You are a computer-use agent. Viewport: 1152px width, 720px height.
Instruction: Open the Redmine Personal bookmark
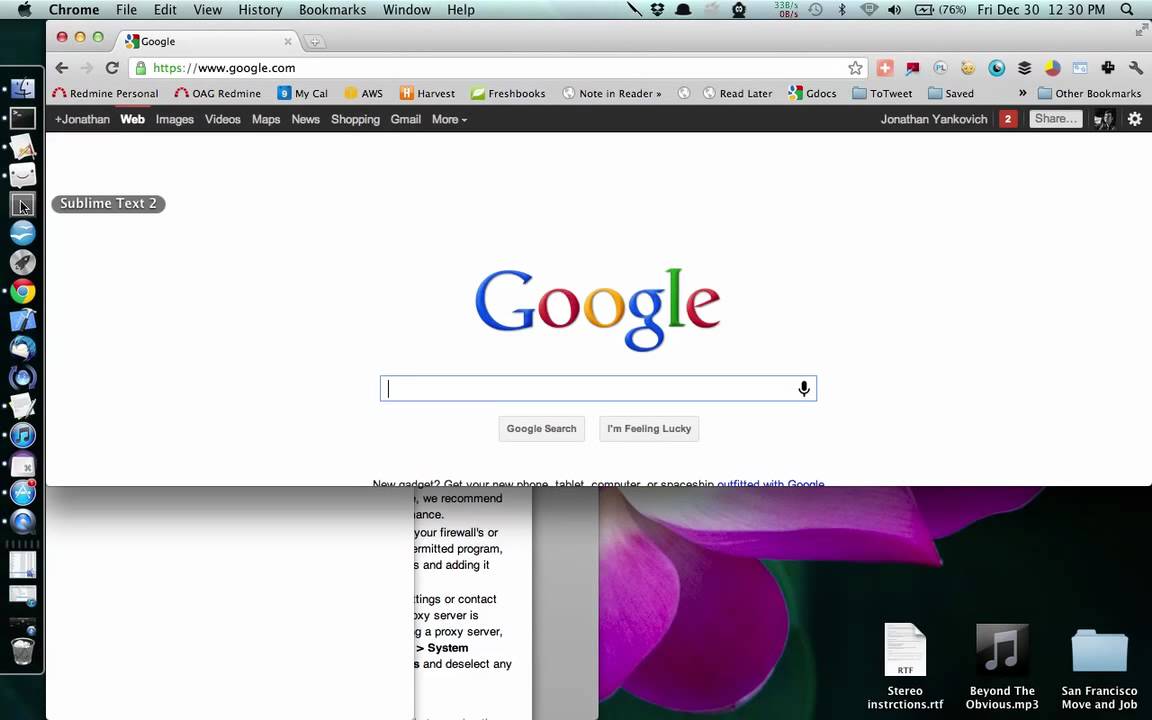(x=105, y=93)
